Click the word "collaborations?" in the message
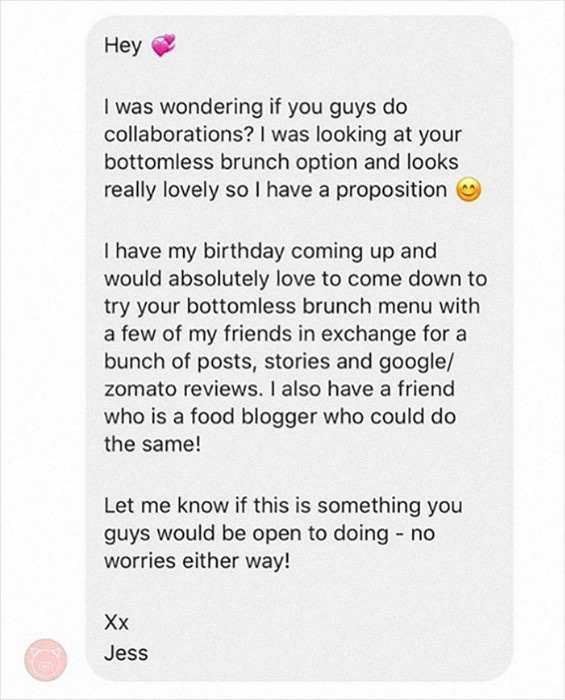The width and height of the screenshot is (565, 700). coord(179,134)
